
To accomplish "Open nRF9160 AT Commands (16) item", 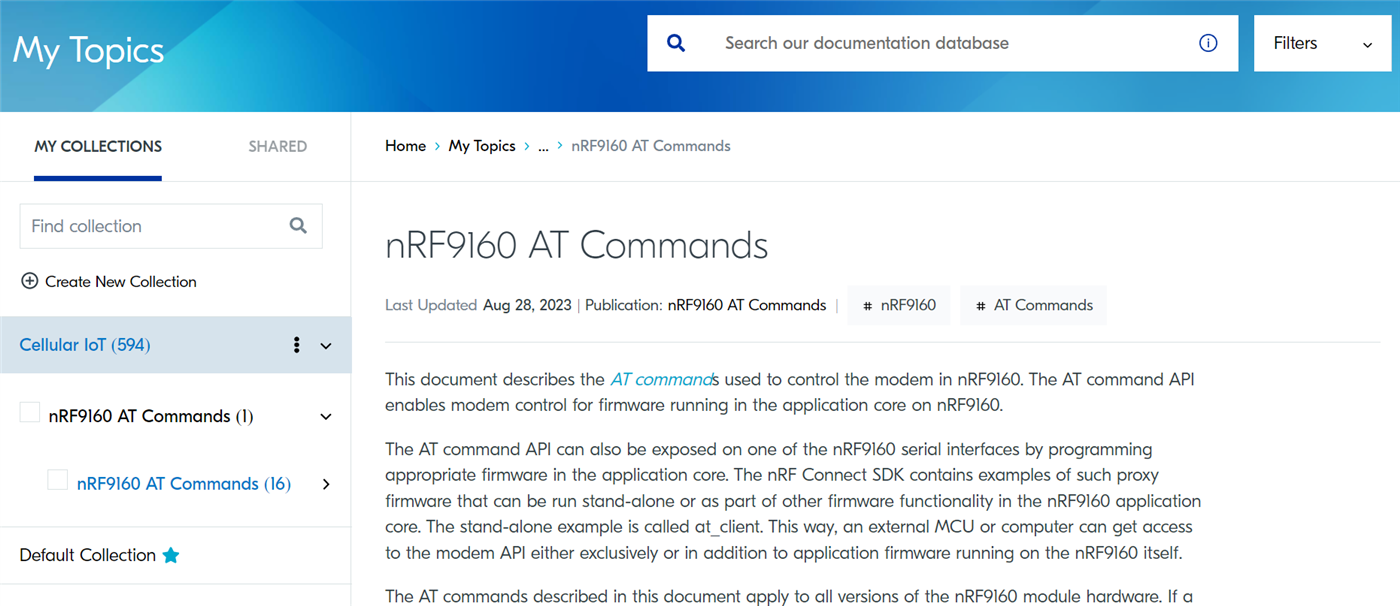I will pyautogui.click(x=184, y=484).
